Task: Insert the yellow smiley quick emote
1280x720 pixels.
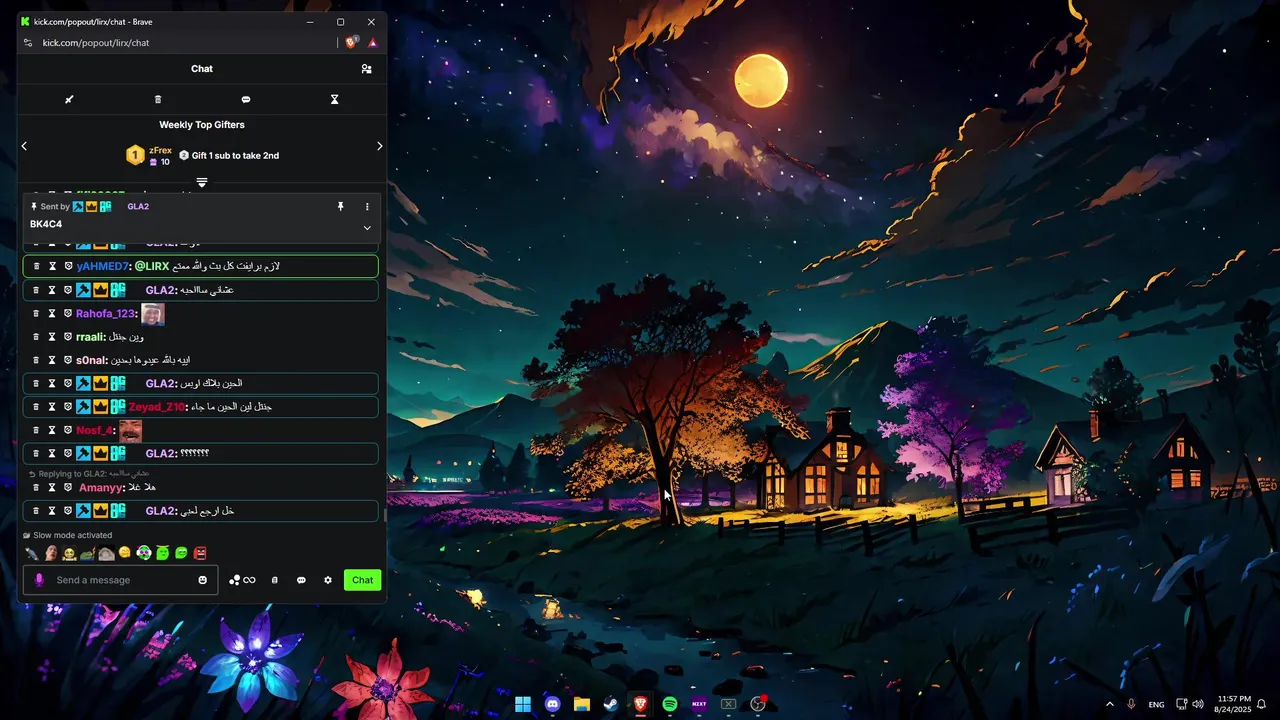Action: coord(125,553)
